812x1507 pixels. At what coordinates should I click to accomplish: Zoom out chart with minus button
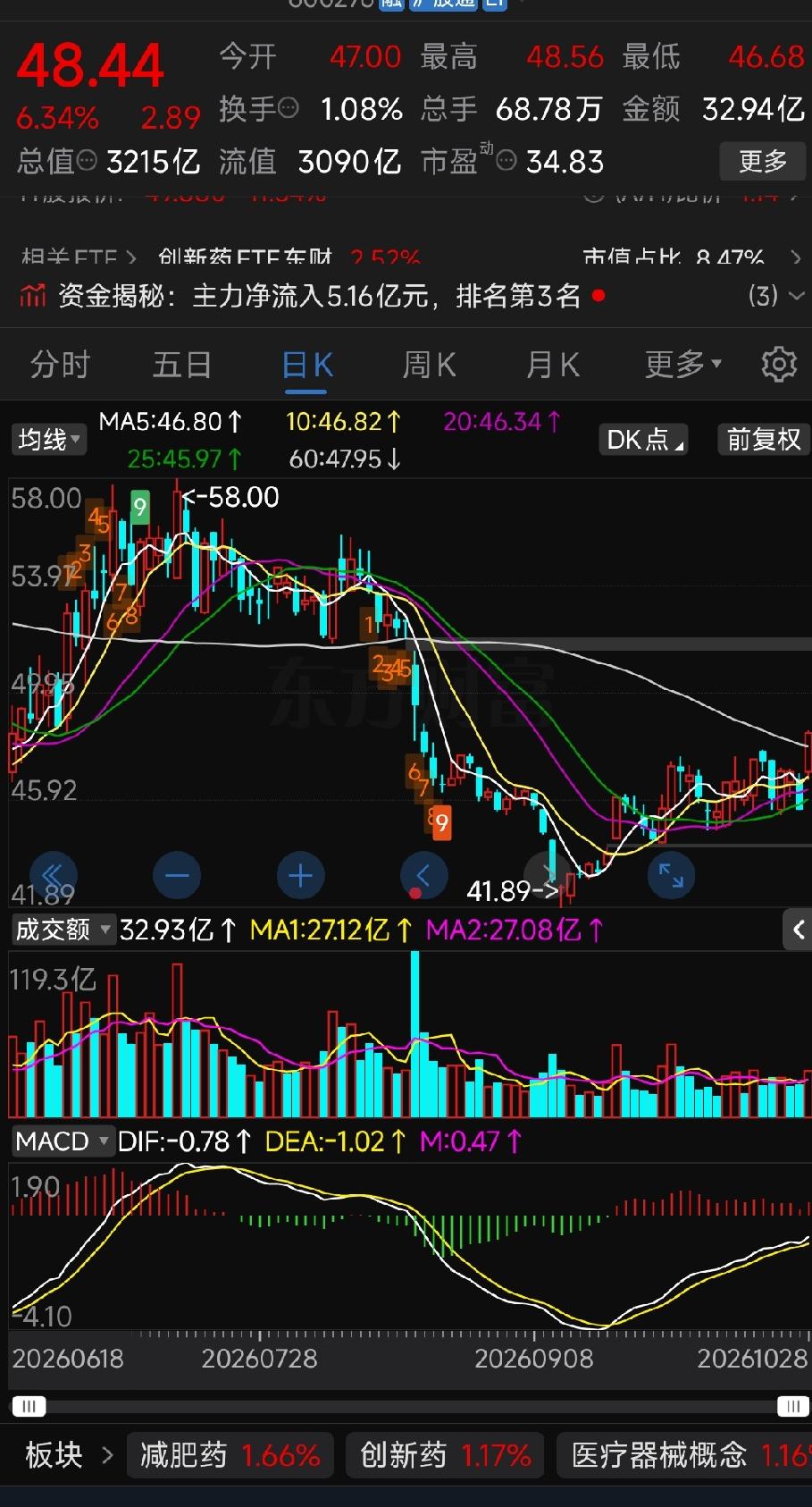click(177, 875)
